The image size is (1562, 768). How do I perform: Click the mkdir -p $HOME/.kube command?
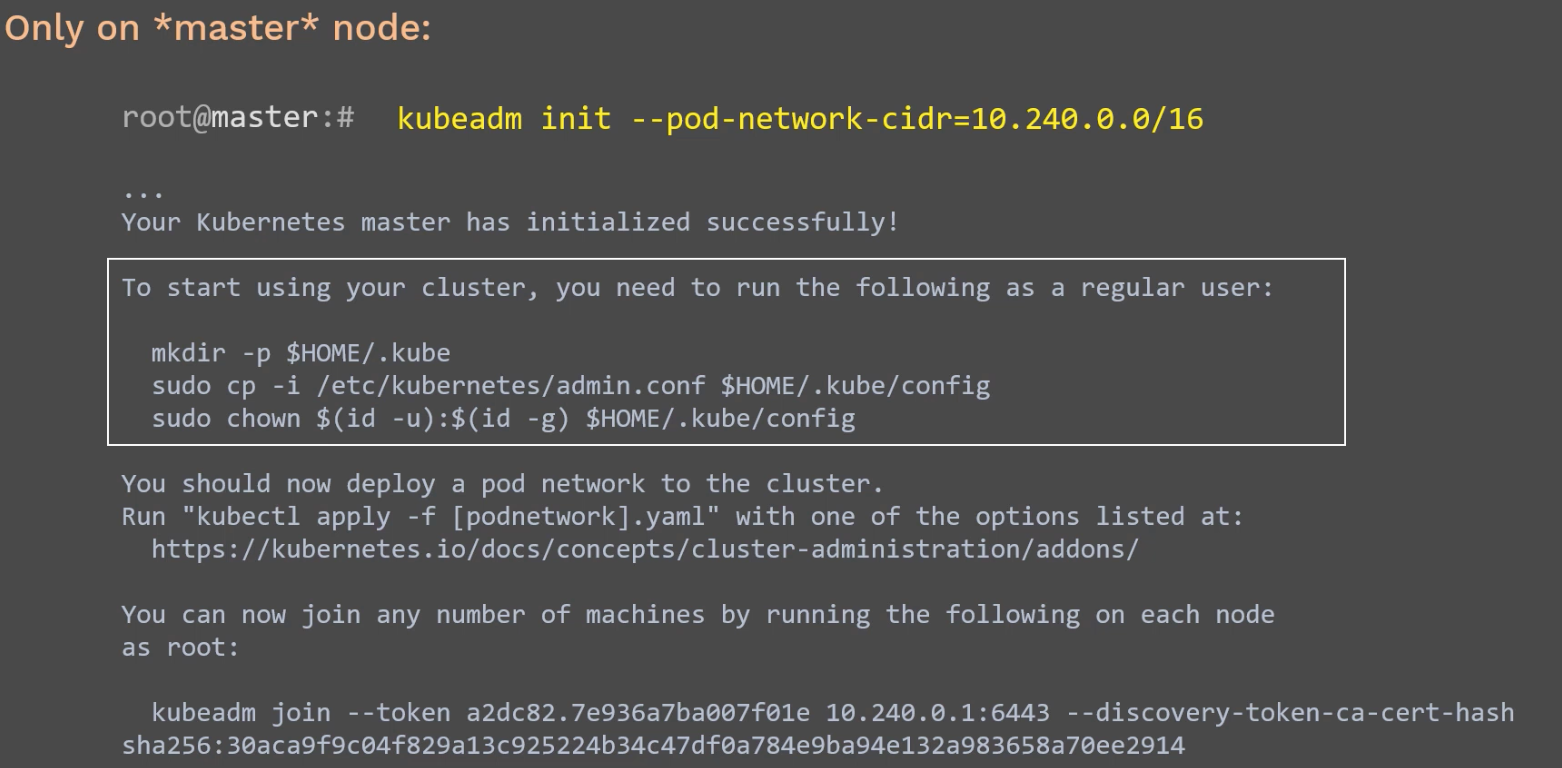[x=301, y=353]
